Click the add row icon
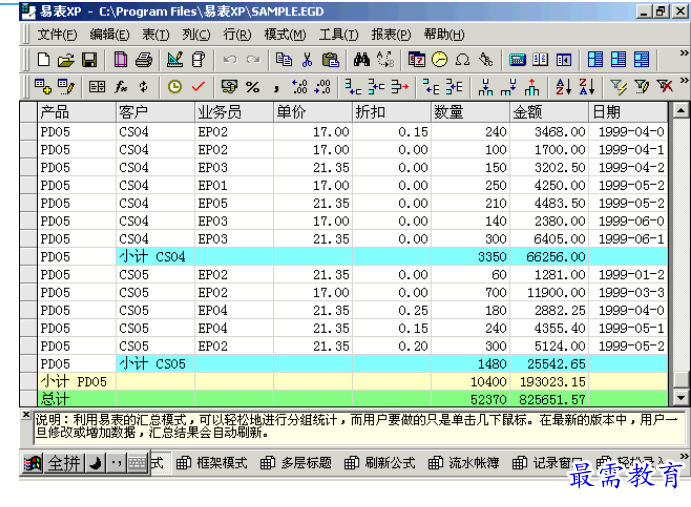691x507 pixels. click(x=43, y=87)
